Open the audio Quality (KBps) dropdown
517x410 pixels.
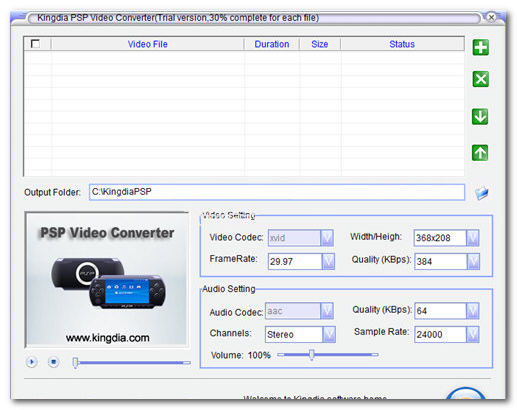473,311
